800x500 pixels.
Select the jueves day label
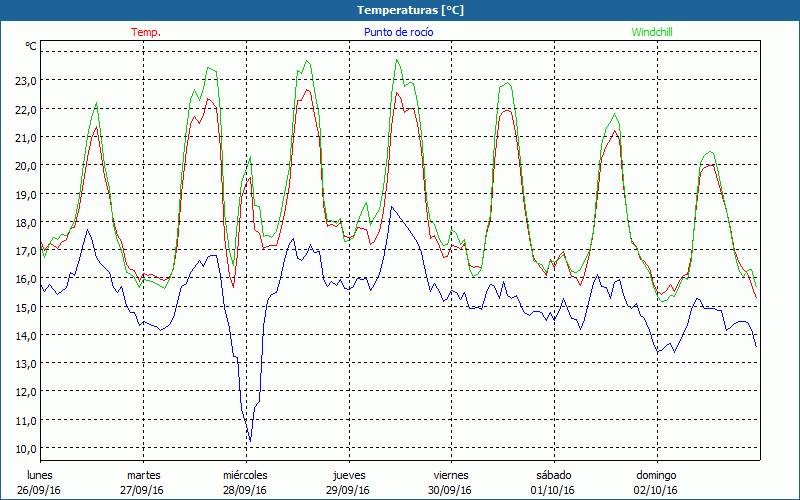tap(348, 475)
